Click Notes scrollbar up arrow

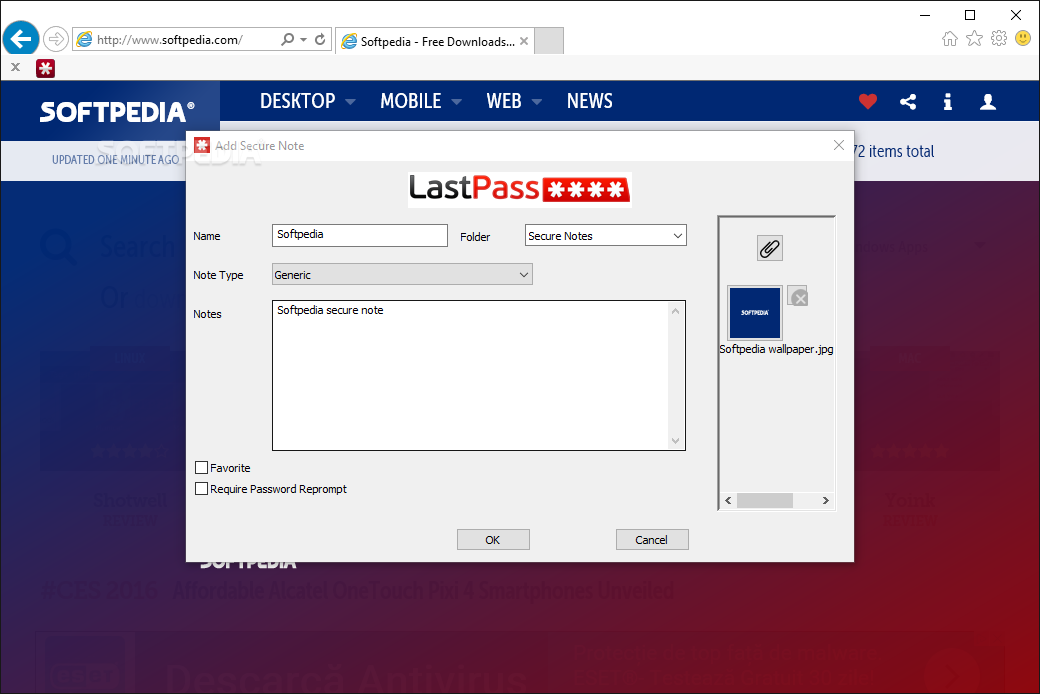pos(676,311)
